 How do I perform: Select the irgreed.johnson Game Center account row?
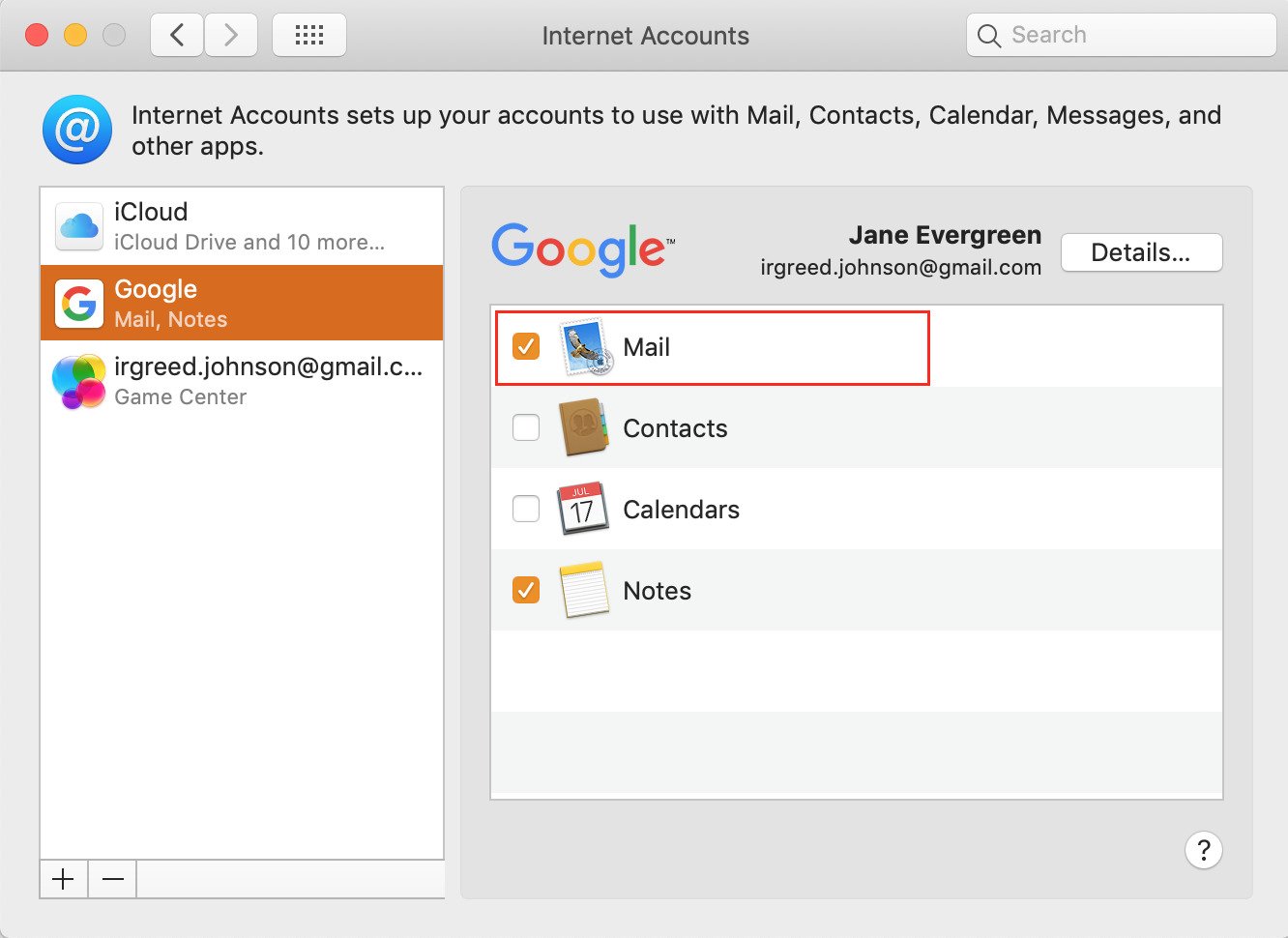(242, 381)
